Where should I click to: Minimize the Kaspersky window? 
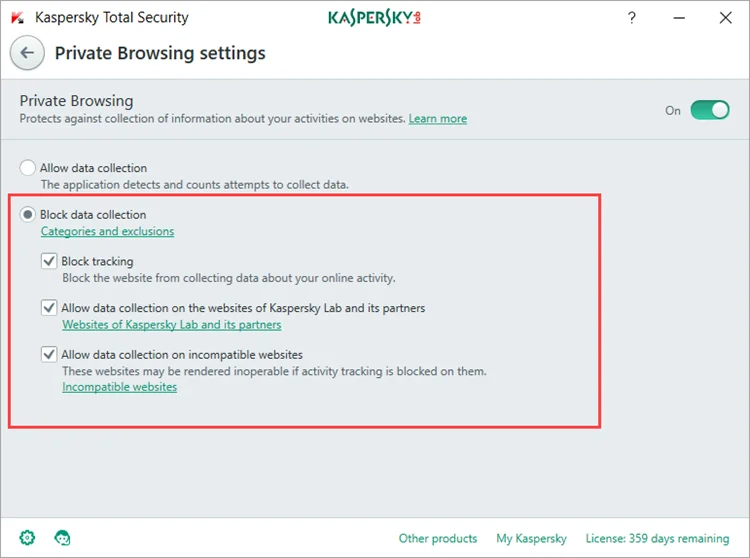coord(679,18)
